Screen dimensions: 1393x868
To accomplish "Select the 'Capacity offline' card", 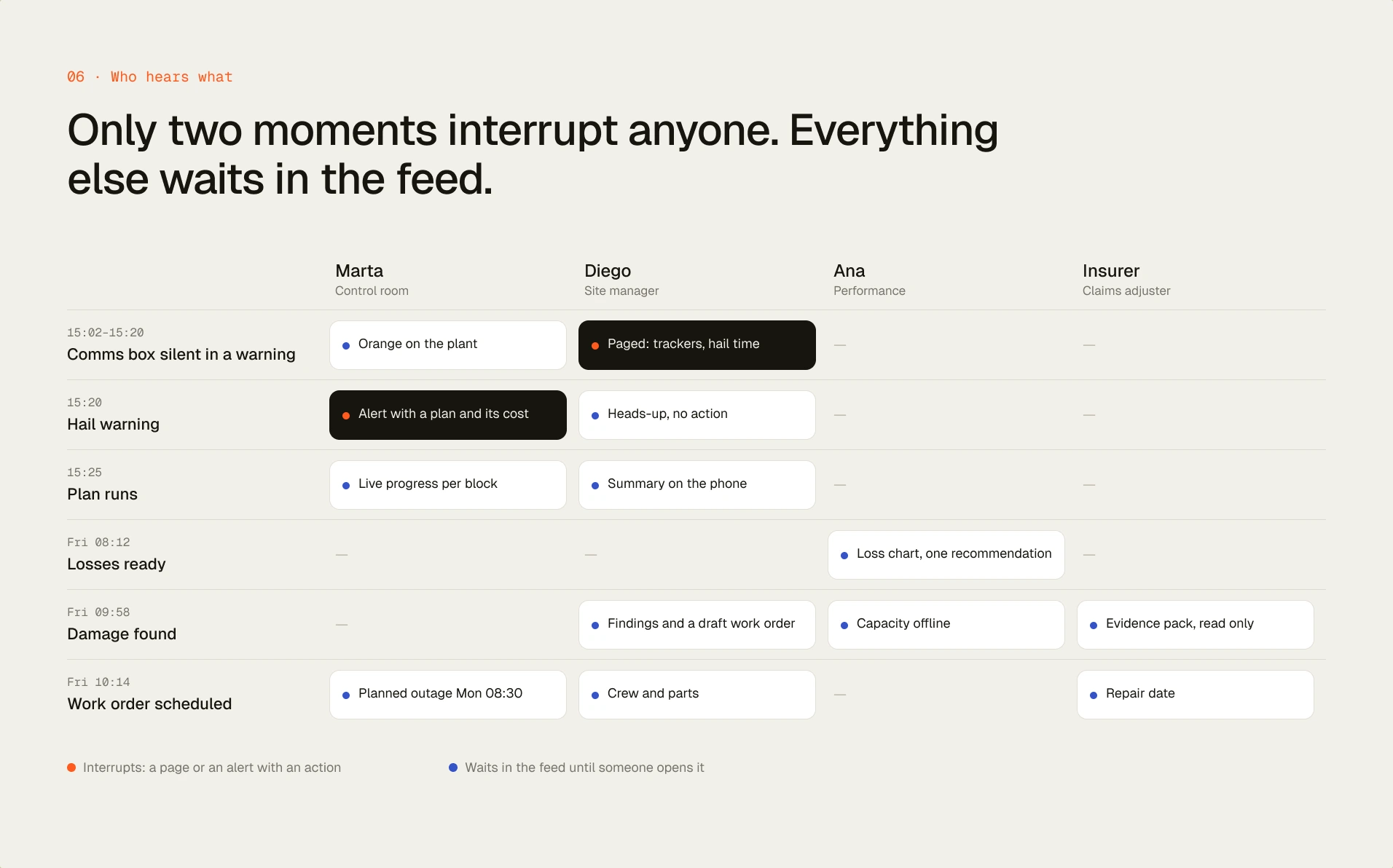I will 946,625.
